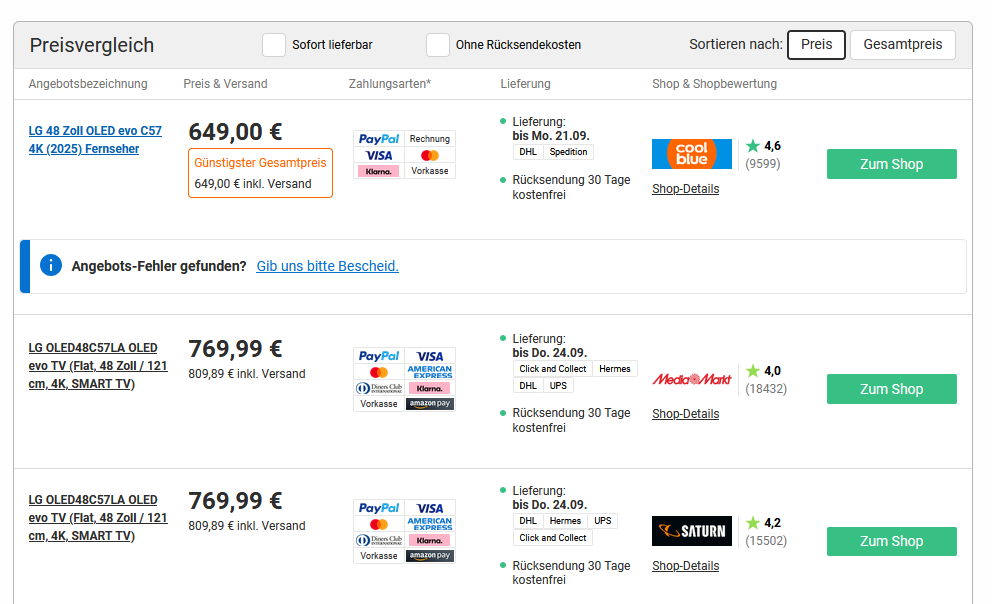Viewport: 992px width, 604px height.
Task: Click the "Preisvergleich" heading
Action: [92, 46]
